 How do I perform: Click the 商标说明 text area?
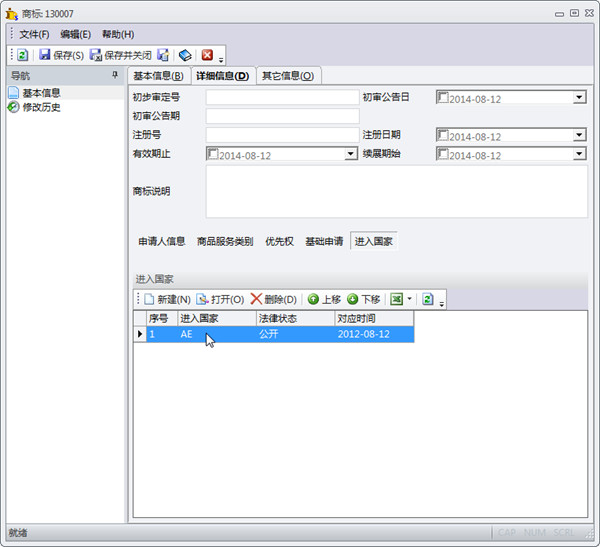[x=397, y=191]
